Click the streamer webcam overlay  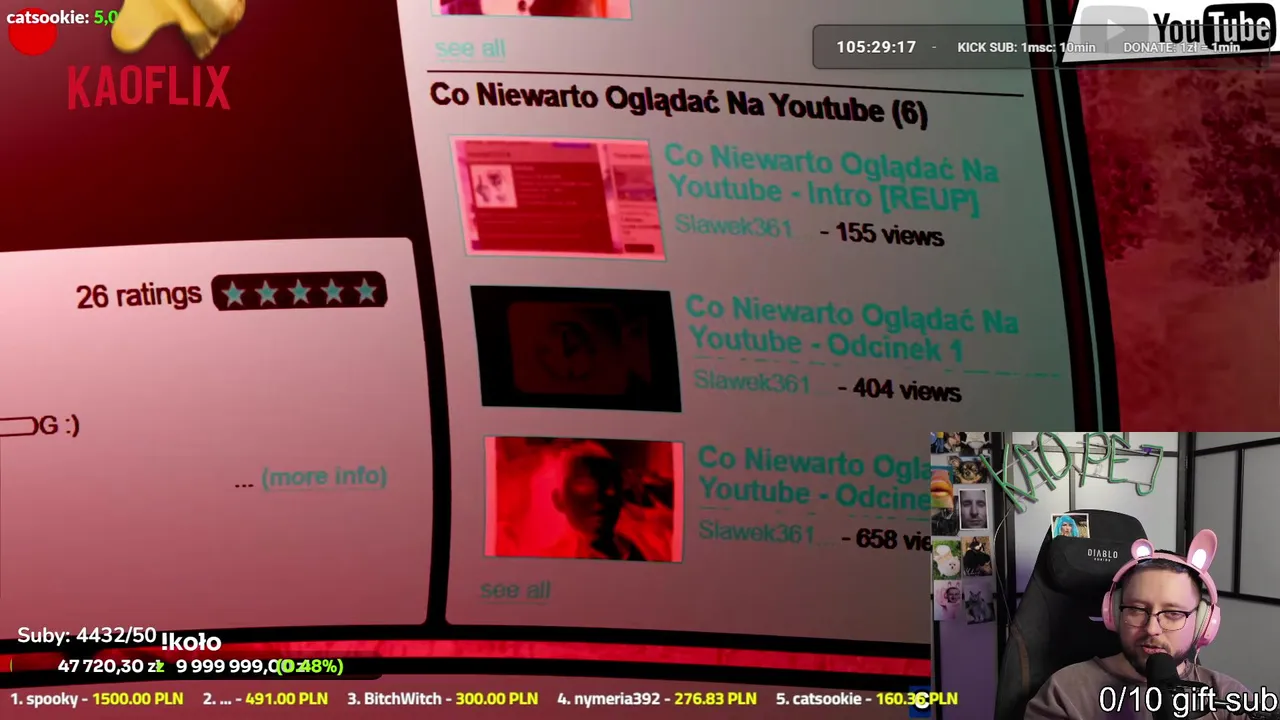[x=1105, y=576]
